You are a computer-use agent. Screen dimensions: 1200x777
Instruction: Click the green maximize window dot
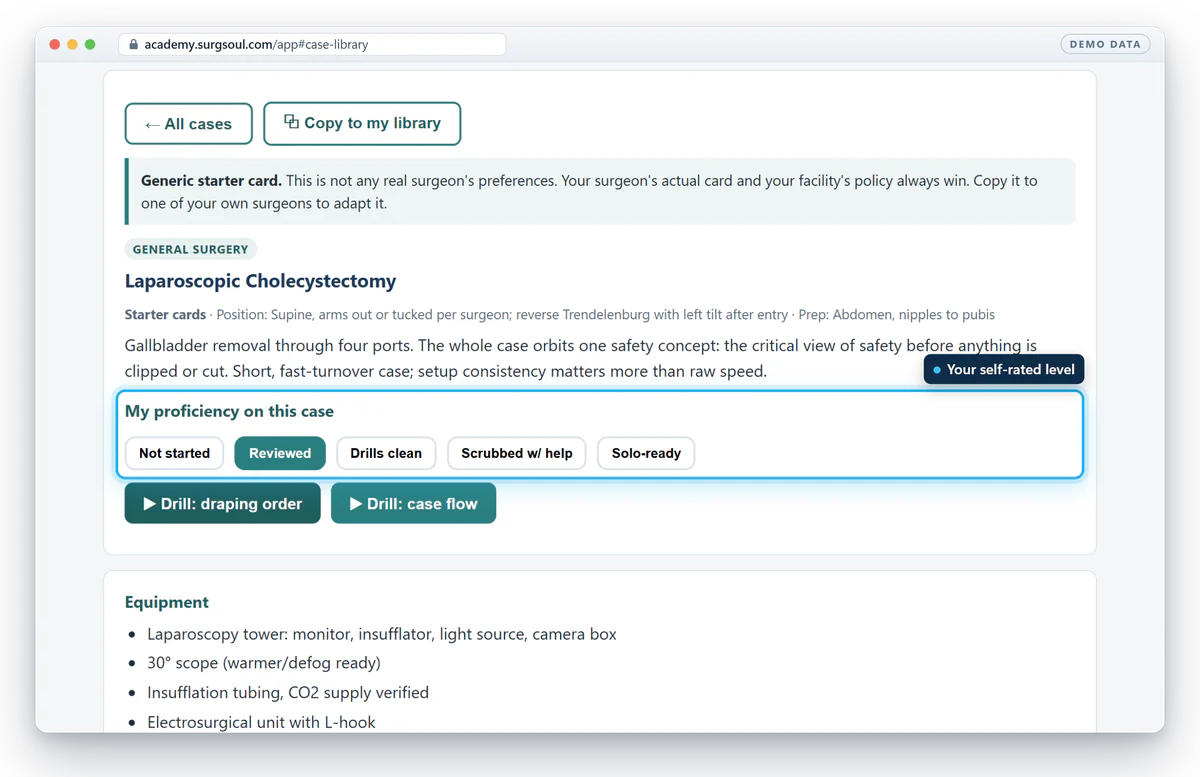click(x=90, y=44)
